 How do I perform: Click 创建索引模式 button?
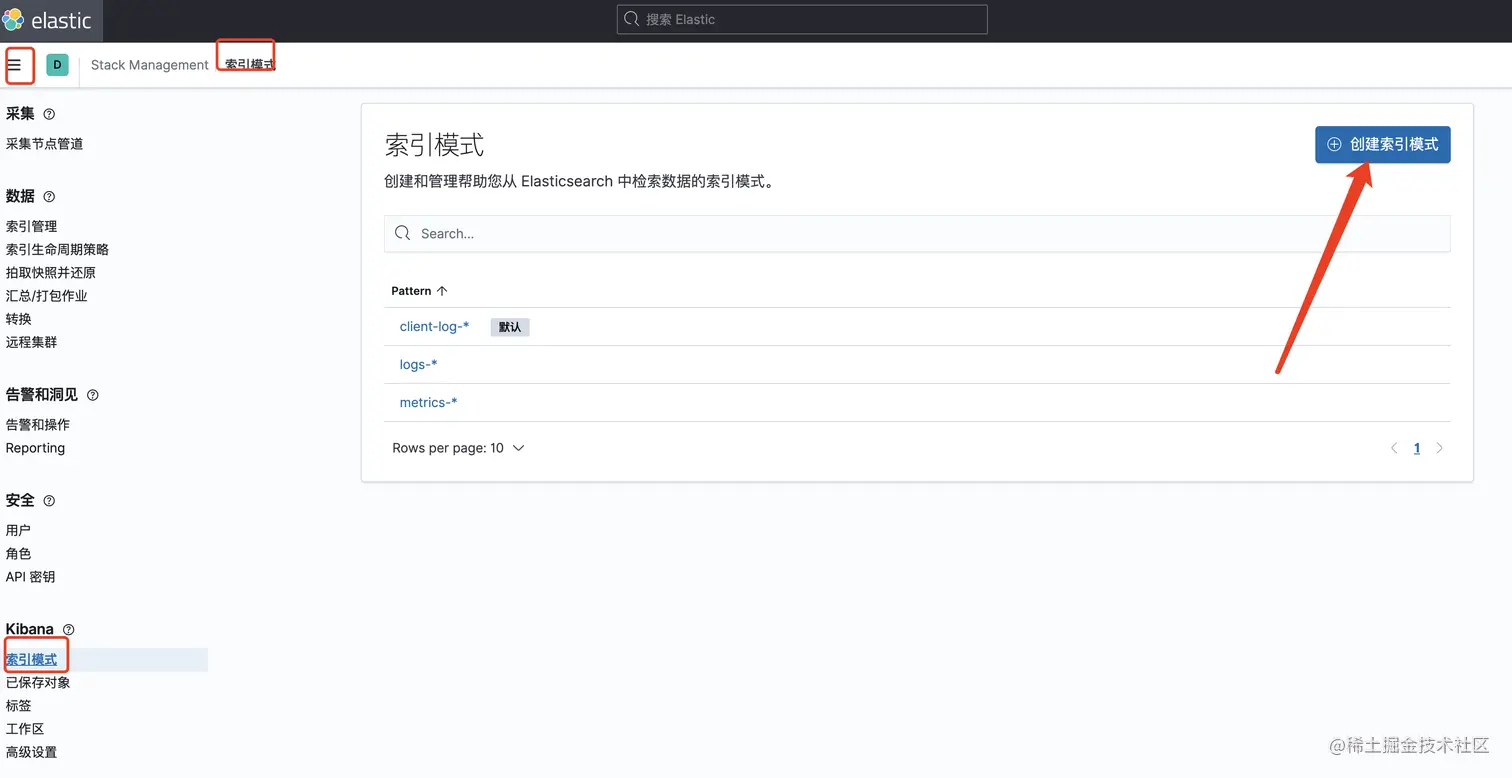[x=1383, y=144]
